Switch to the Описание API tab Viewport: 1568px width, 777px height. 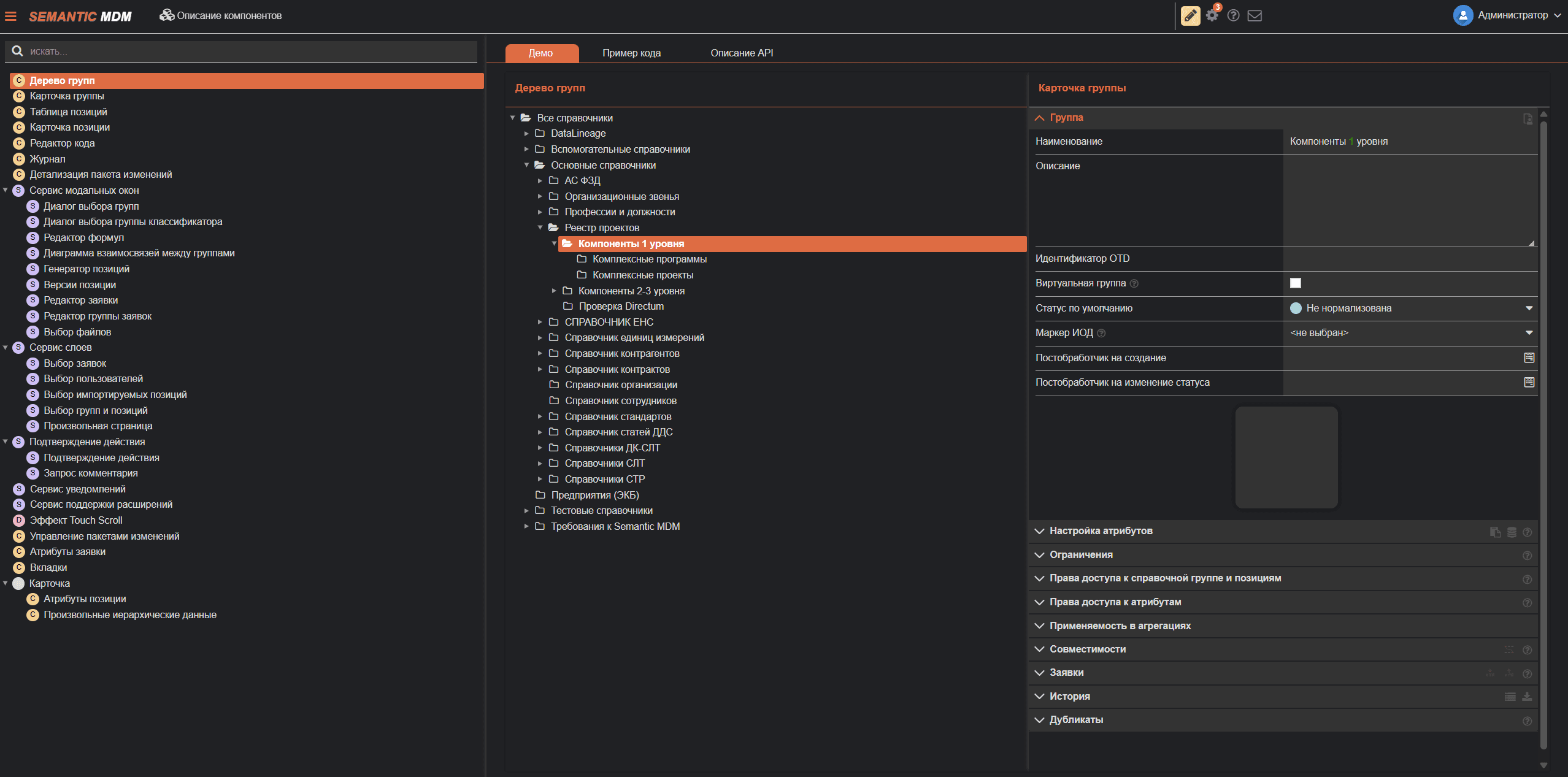coord(742,53)
